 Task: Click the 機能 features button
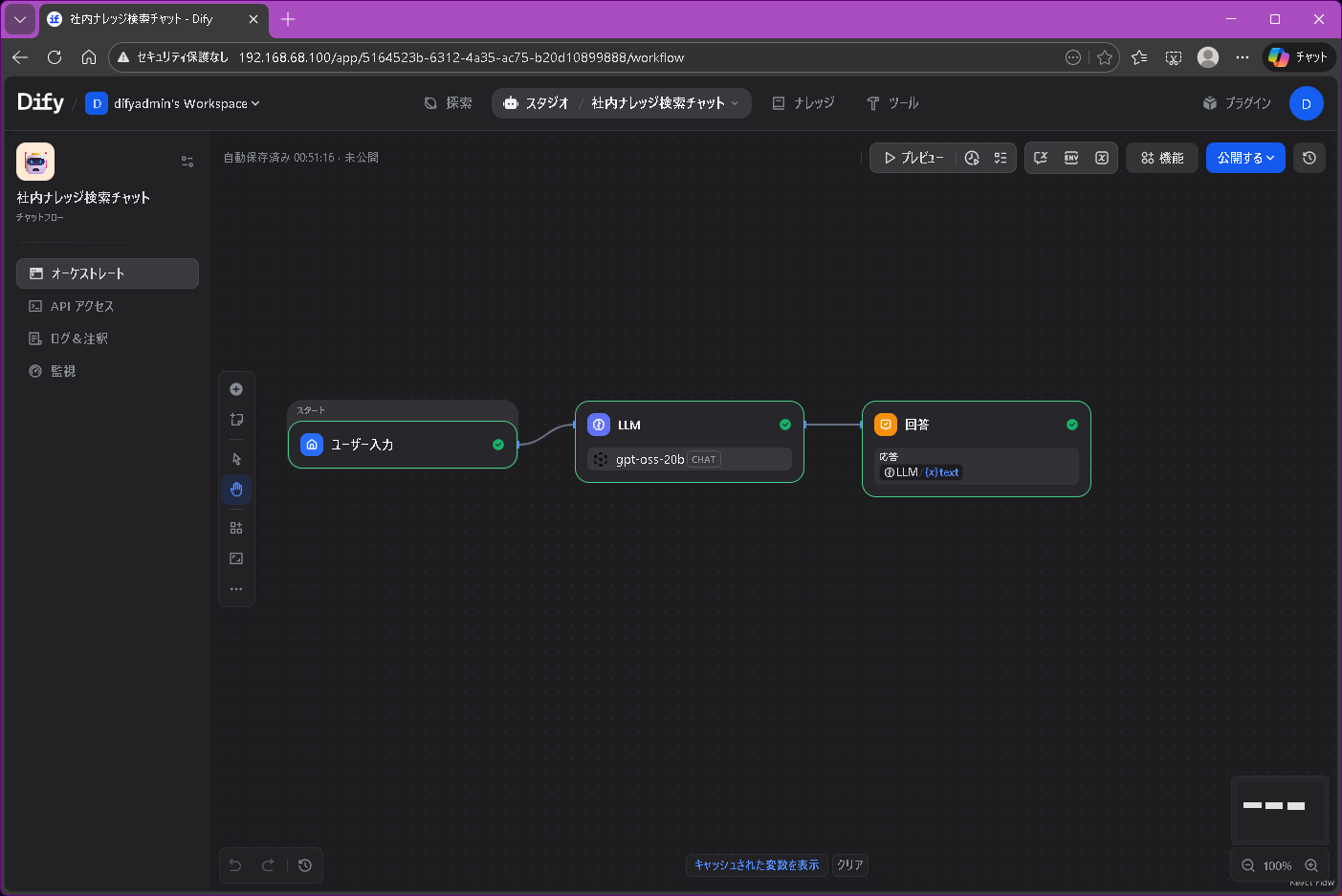click(x=1162, y=158)
